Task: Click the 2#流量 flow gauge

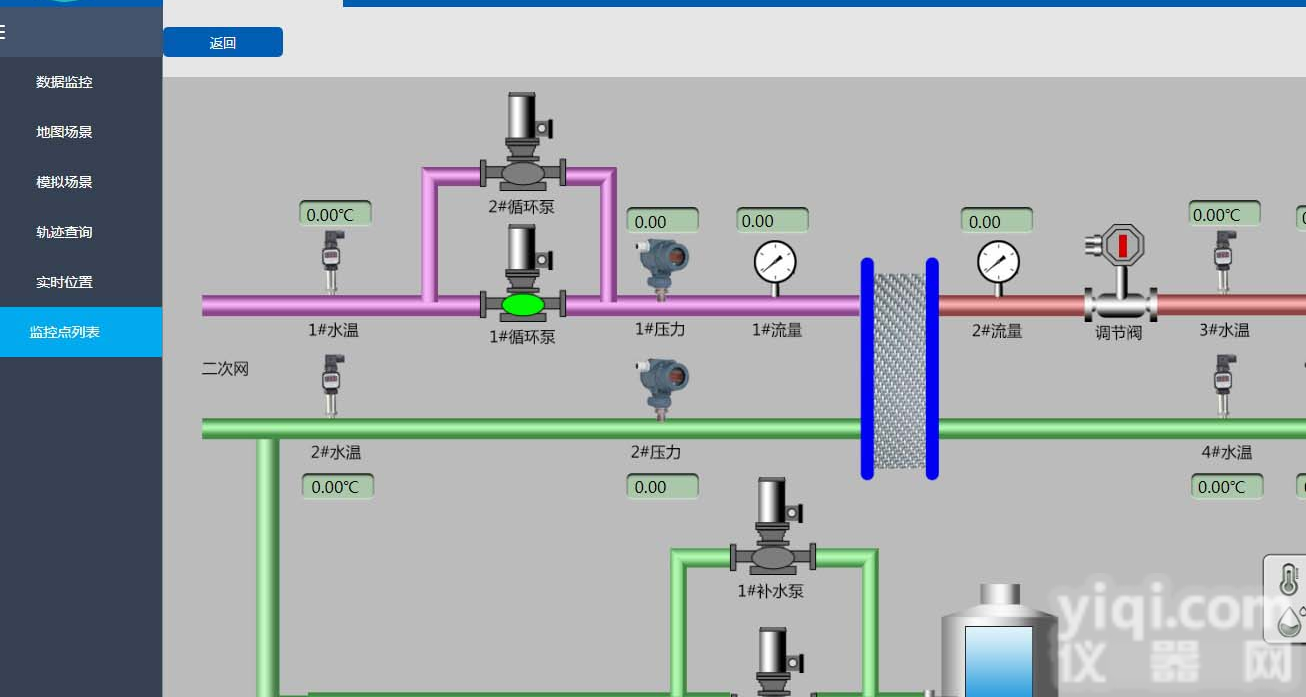Action: (998, 263)
